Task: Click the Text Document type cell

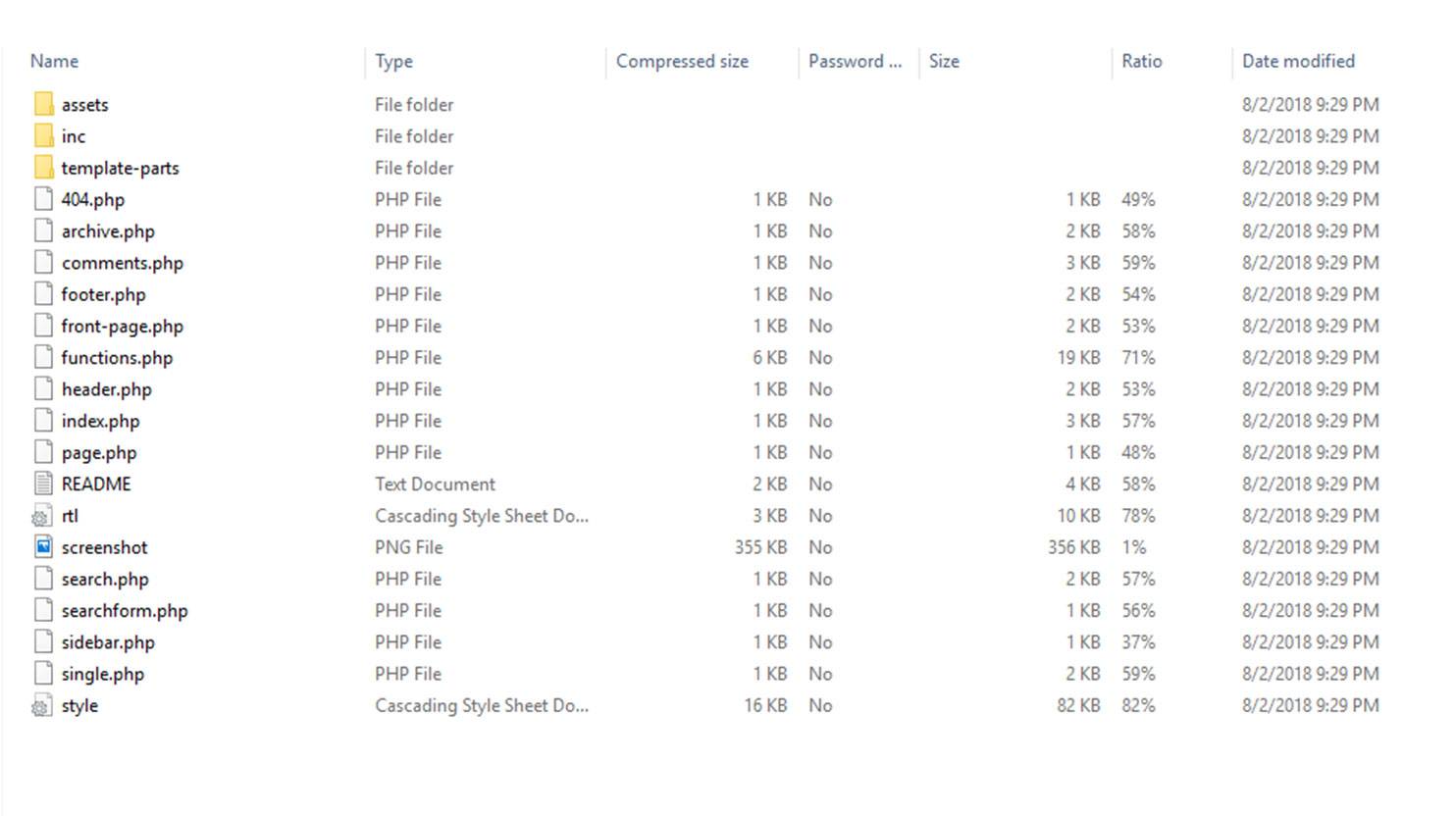Action: point(435,484)
